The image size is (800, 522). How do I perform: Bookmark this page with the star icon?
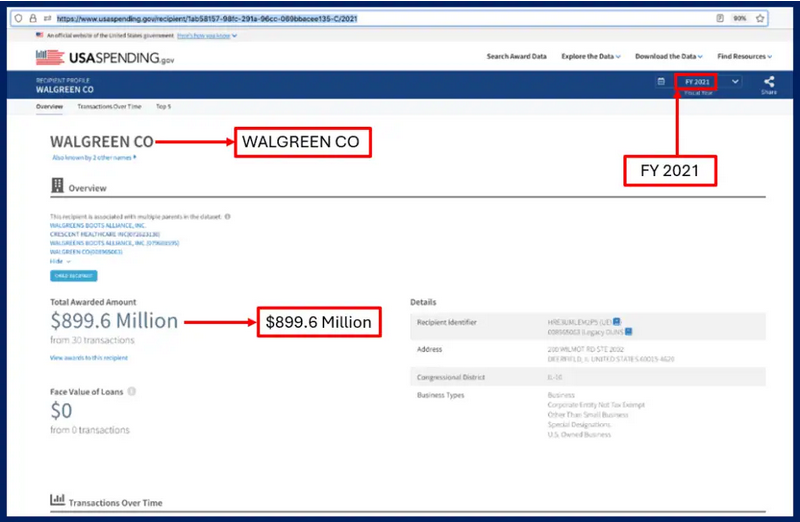(760, 18)
